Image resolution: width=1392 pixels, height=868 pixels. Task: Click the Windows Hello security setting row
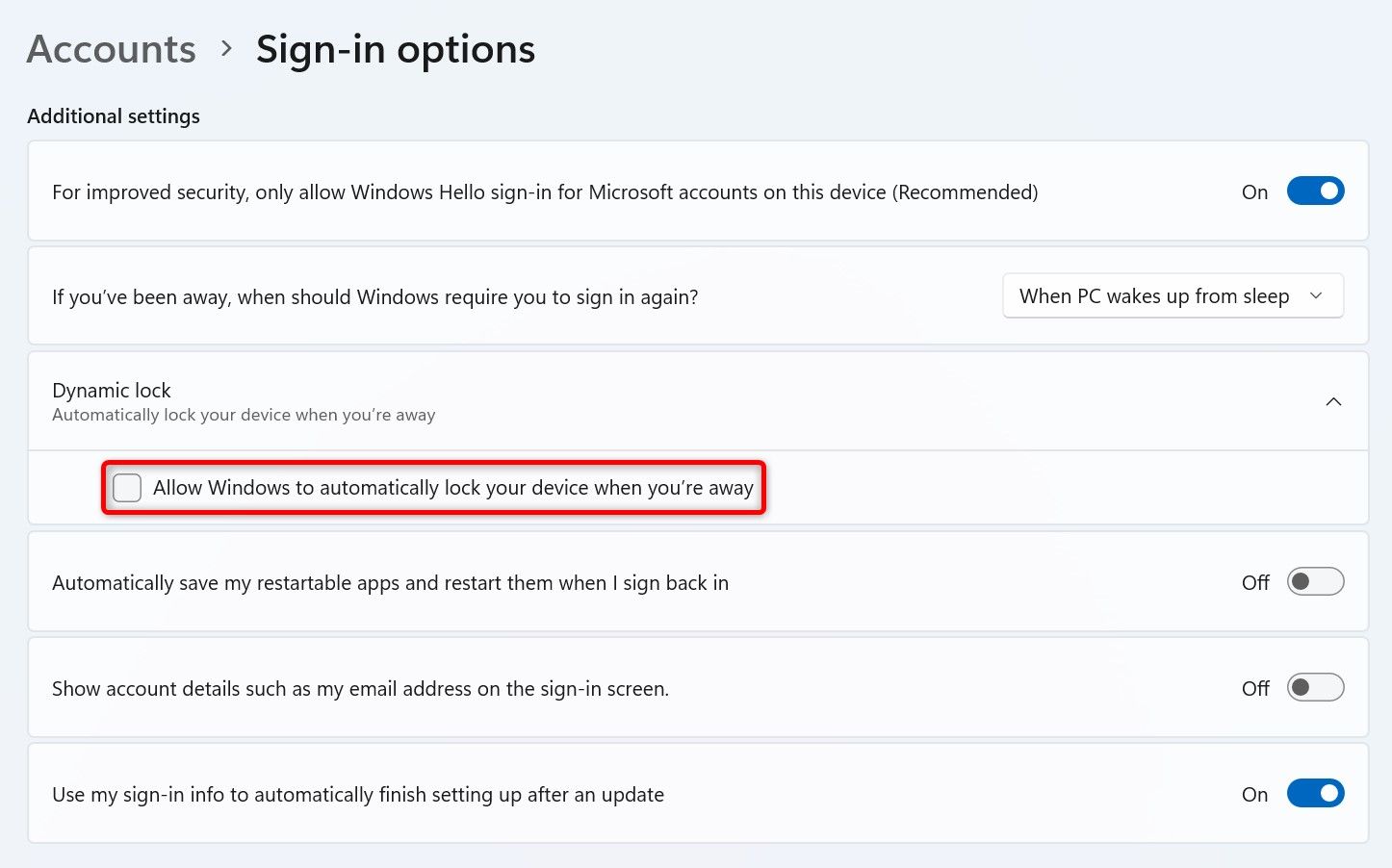545,191
